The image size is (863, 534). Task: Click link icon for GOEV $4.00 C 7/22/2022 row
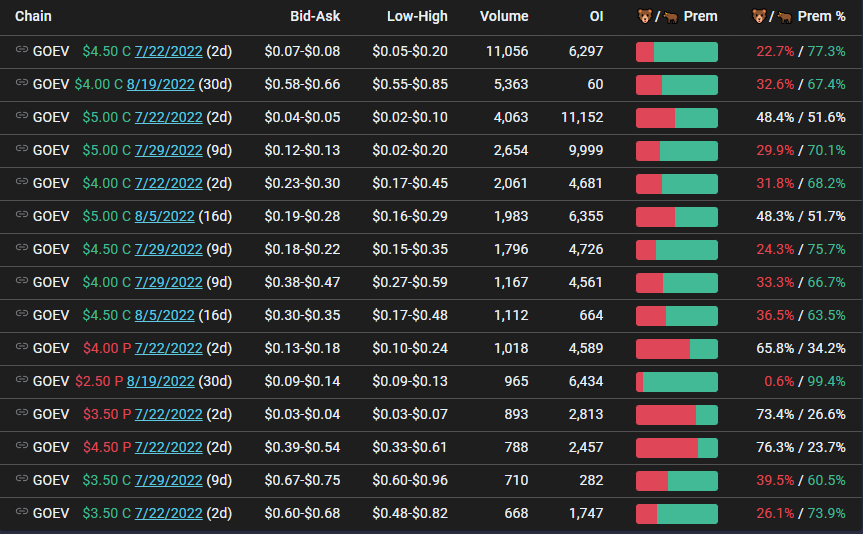pos(21,182)
